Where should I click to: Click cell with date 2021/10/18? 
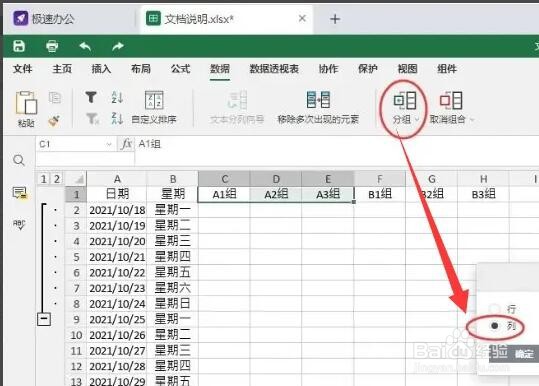(x=117, y=210)
